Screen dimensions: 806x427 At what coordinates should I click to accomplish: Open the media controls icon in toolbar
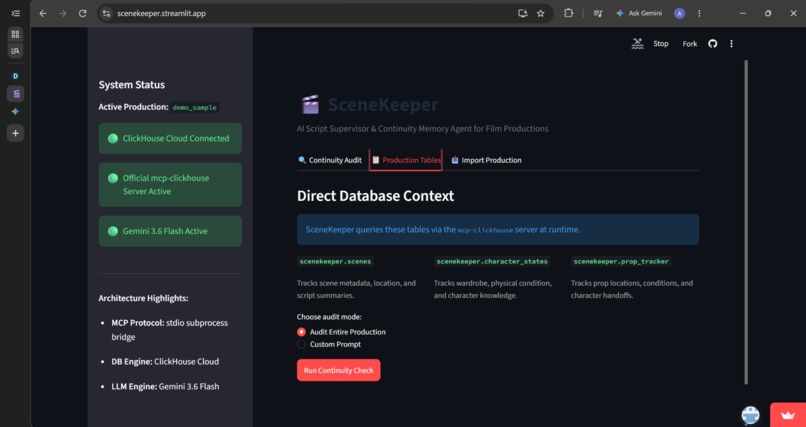pos(597,13)
